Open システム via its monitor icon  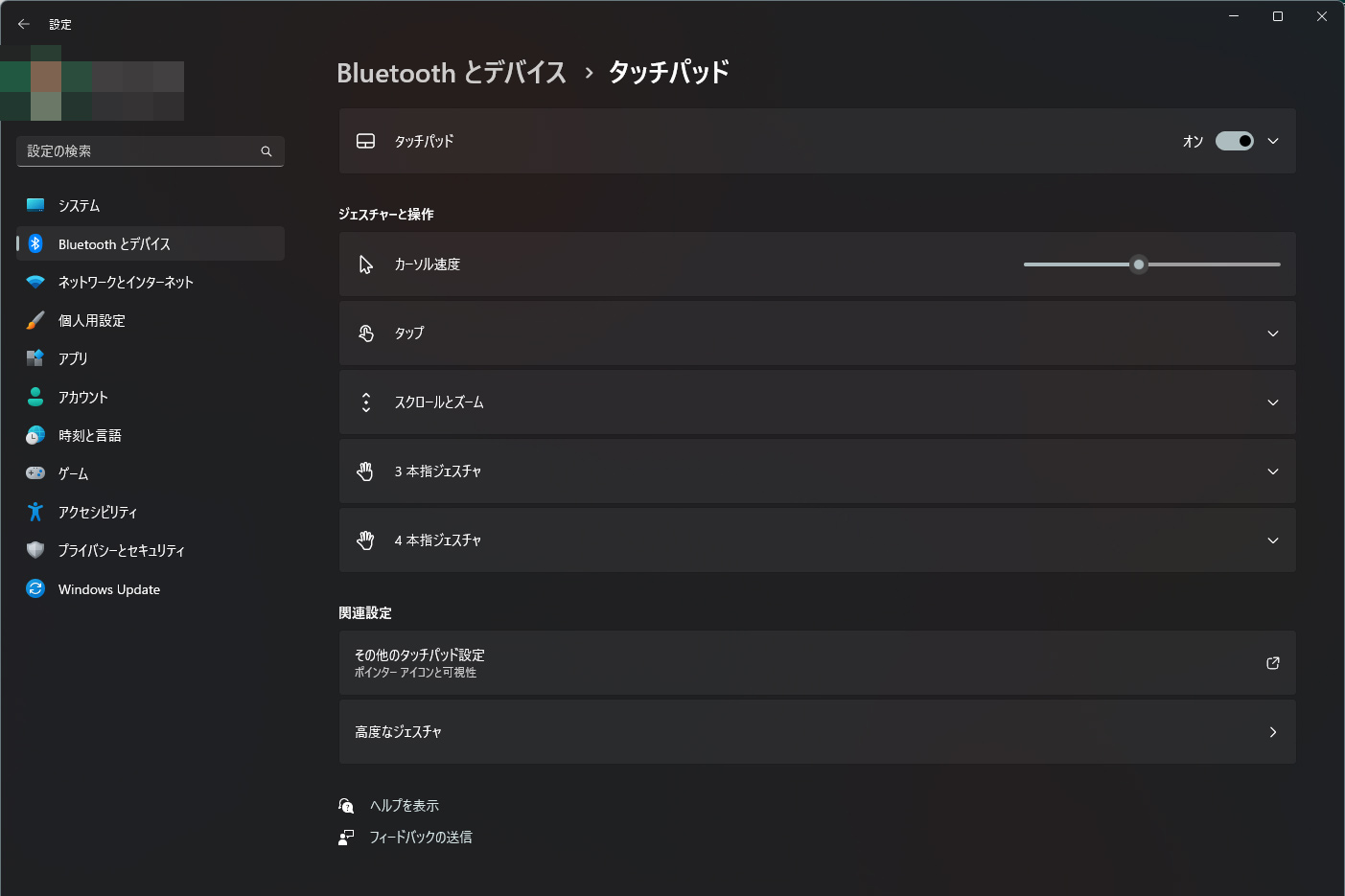[x=35, y=205]
